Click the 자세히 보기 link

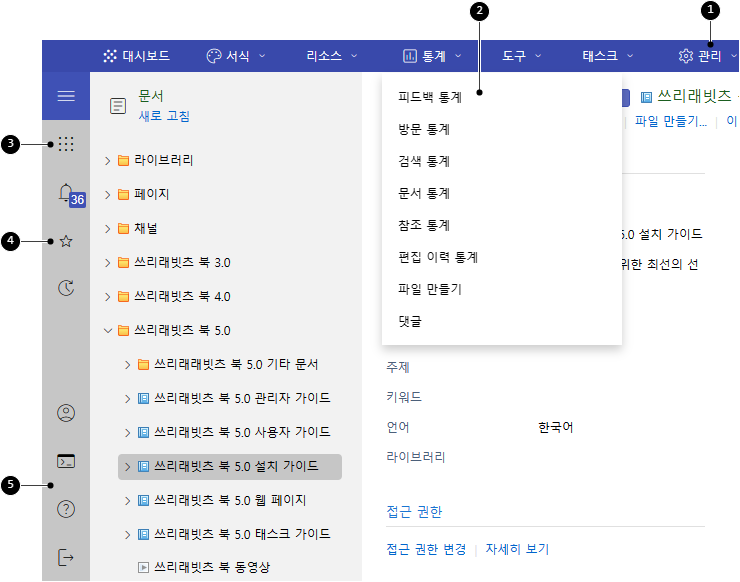point(517,549)
